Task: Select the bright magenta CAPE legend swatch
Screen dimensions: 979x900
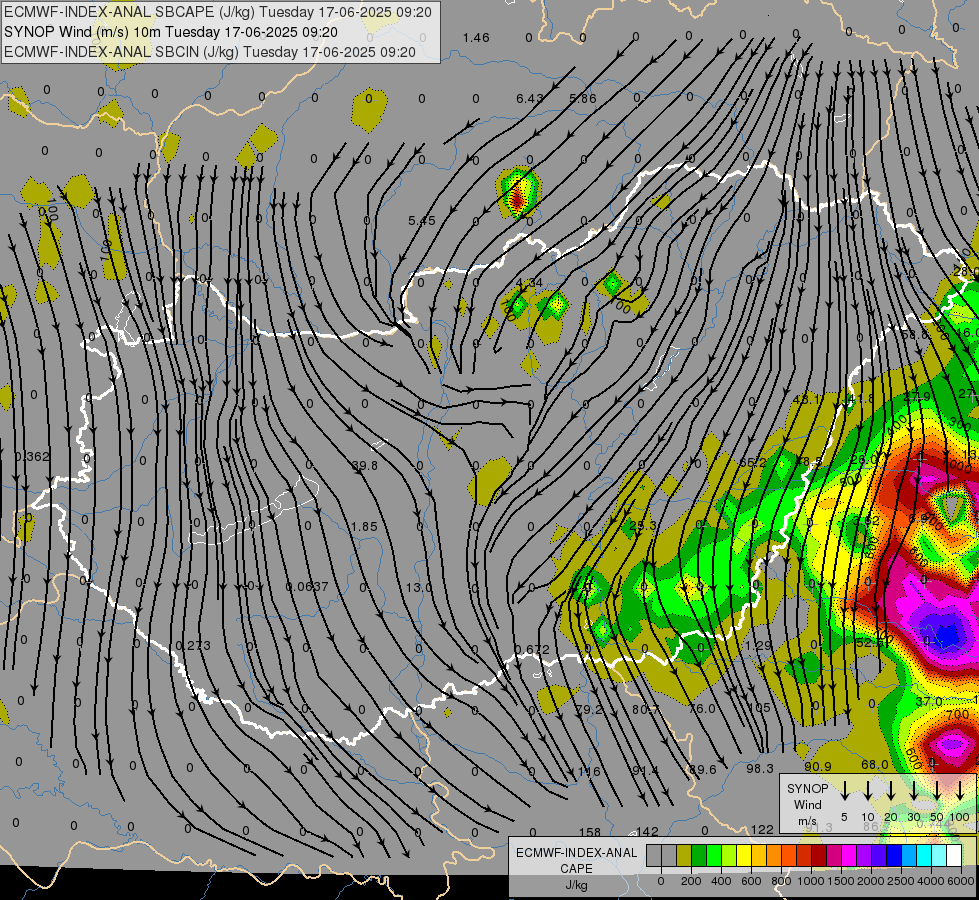Action: point(849,855)
